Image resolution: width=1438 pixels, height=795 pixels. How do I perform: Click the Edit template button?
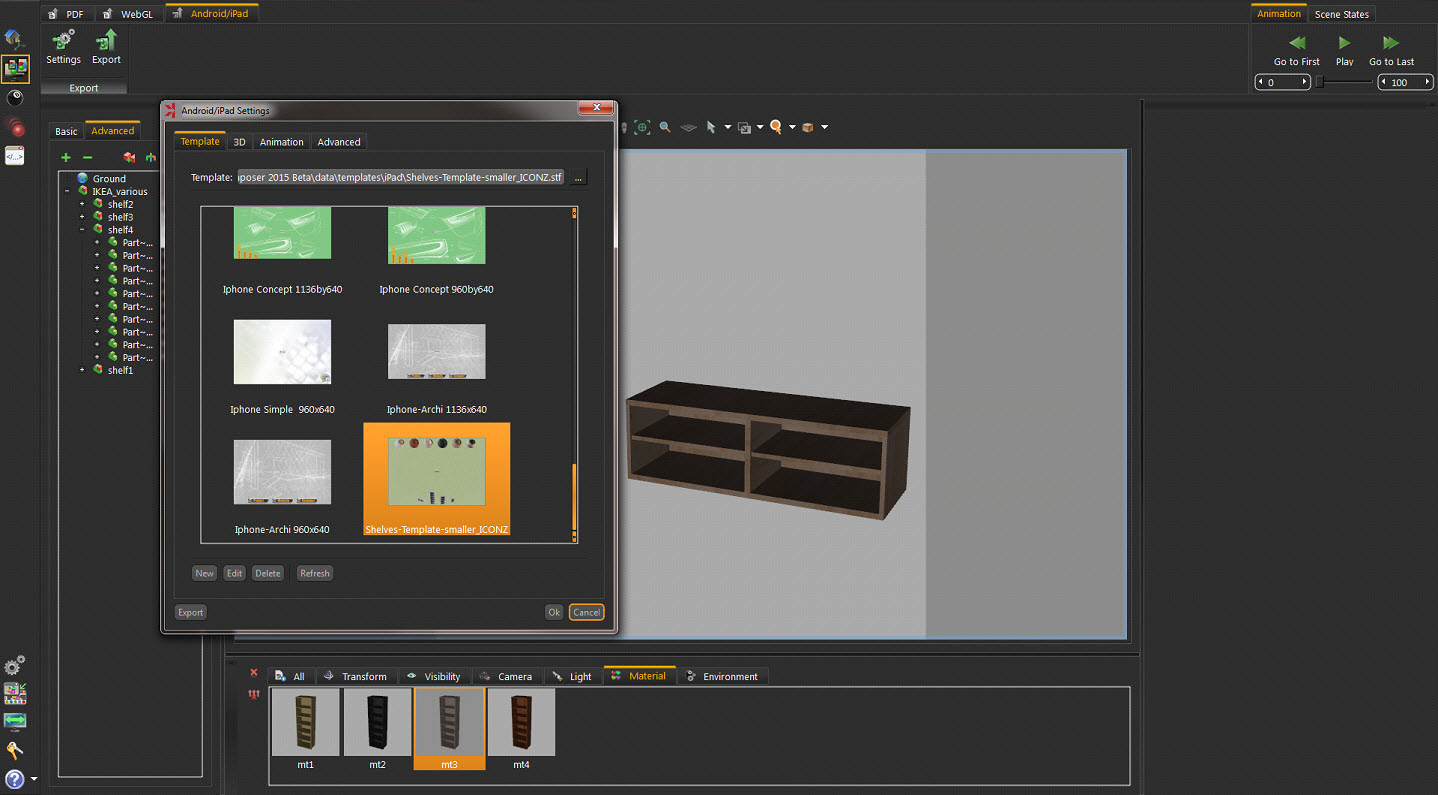pyautogui.click(x=234, y=573)
